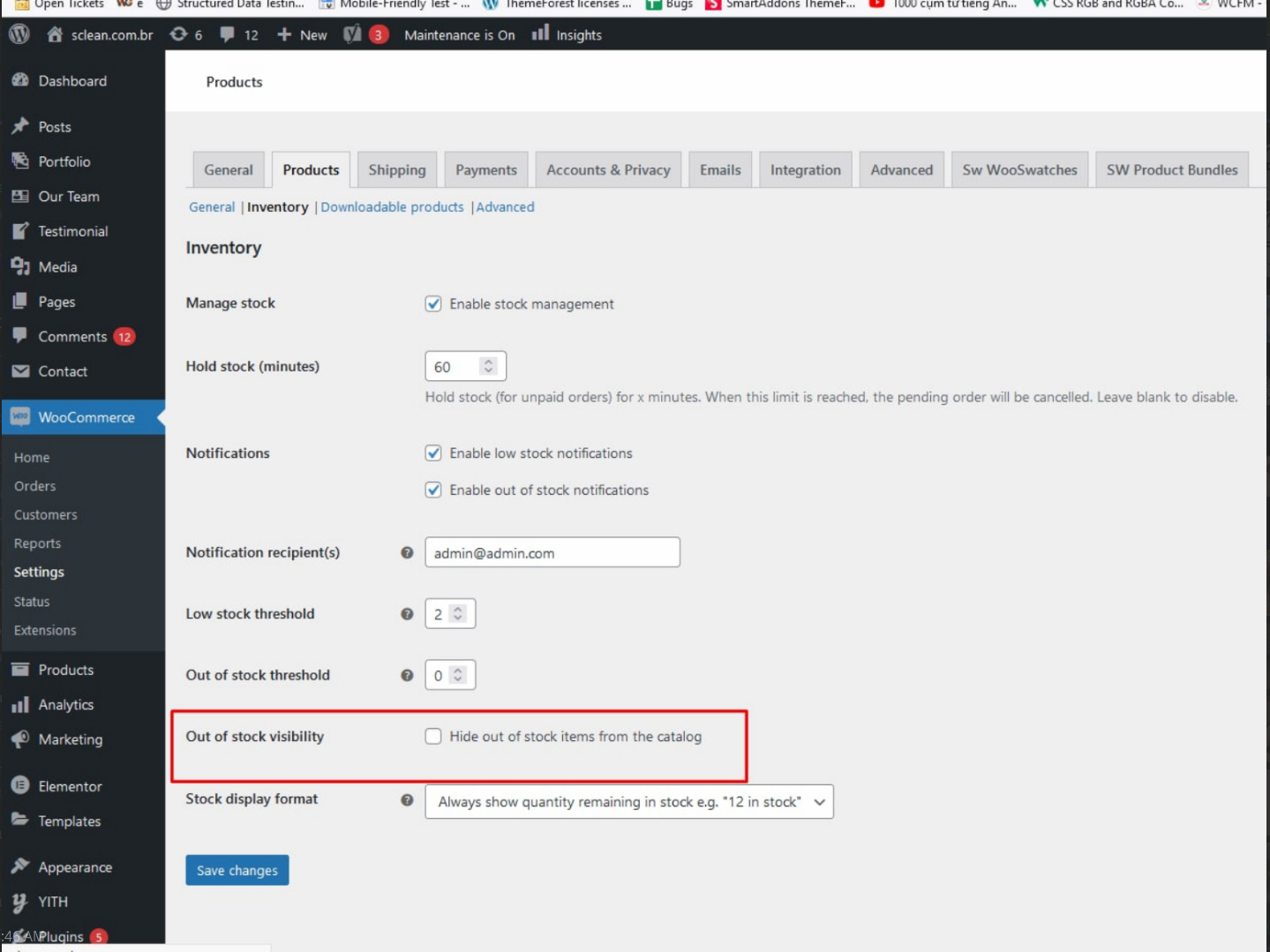Open WooCommerce Orders submenu item
Image resolution: width=1270 pixels, height=952 pixels.
34,486
